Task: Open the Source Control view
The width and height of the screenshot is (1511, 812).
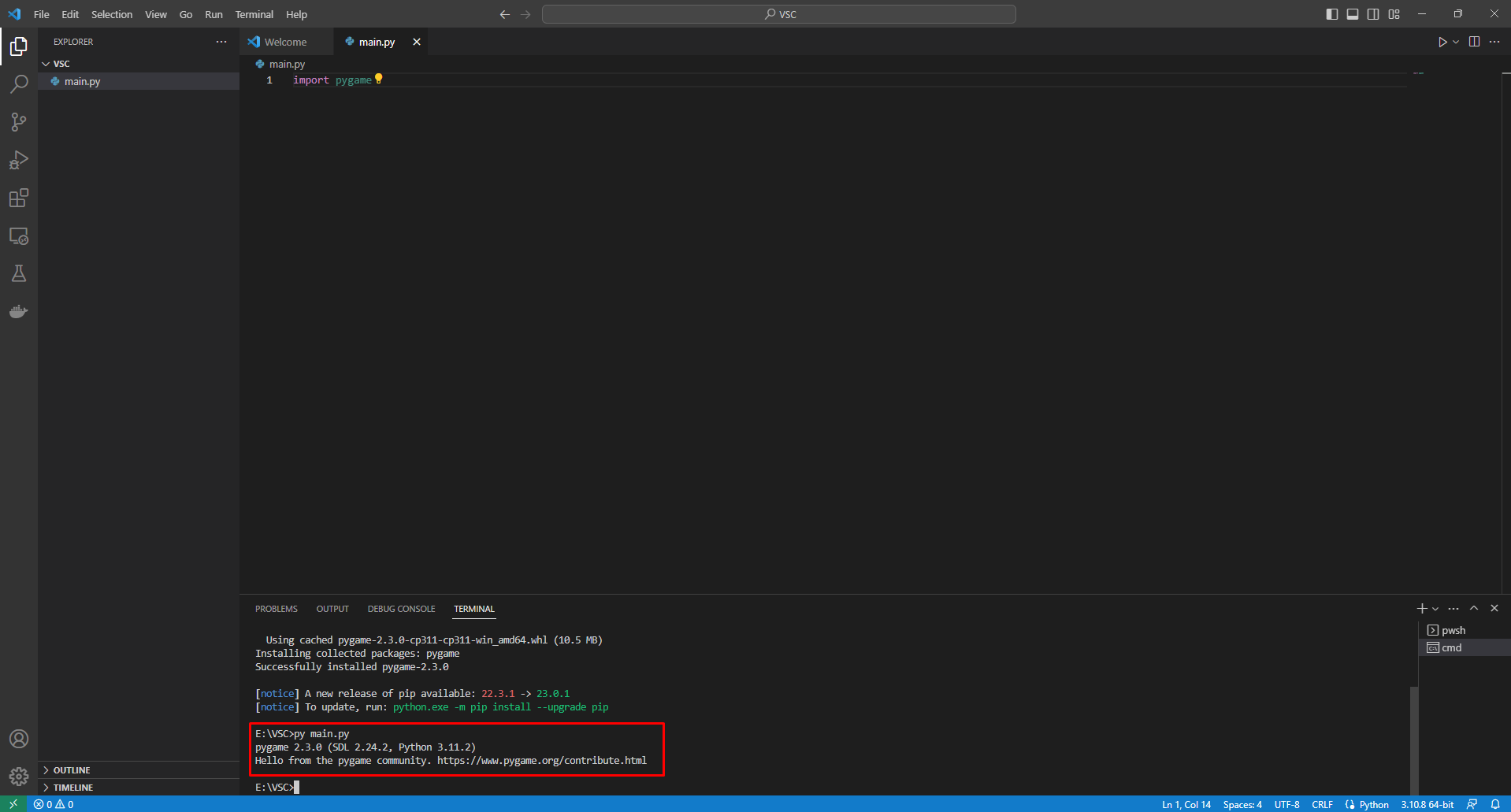Action: 19,122
